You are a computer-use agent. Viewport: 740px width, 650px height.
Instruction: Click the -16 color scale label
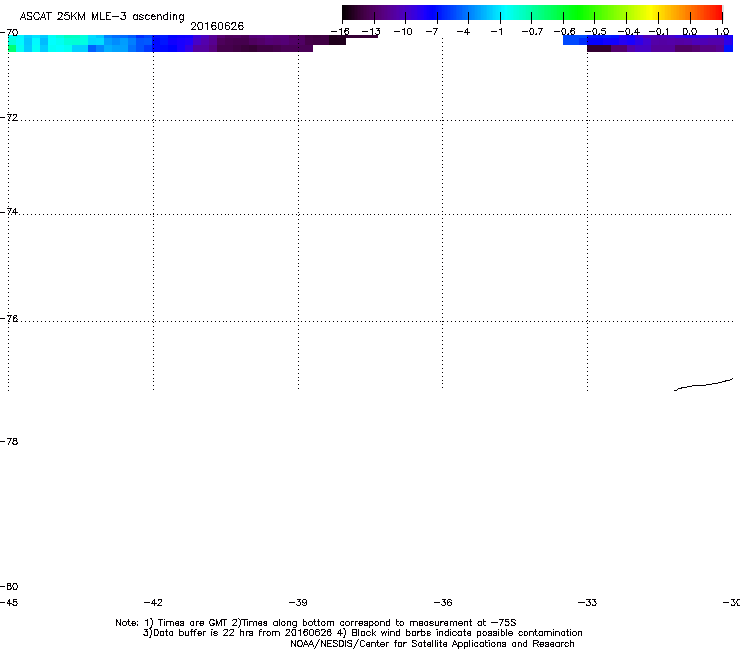click(340, 32)
